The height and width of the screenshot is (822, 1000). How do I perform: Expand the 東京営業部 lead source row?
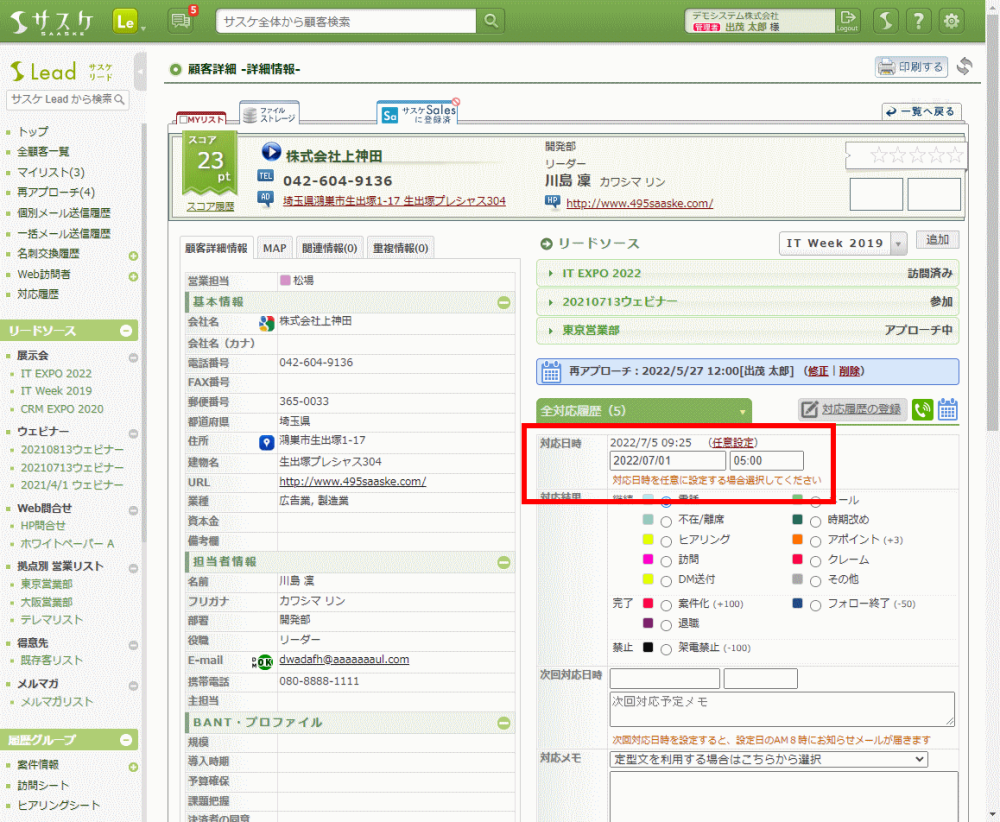[x=747, y=330]
